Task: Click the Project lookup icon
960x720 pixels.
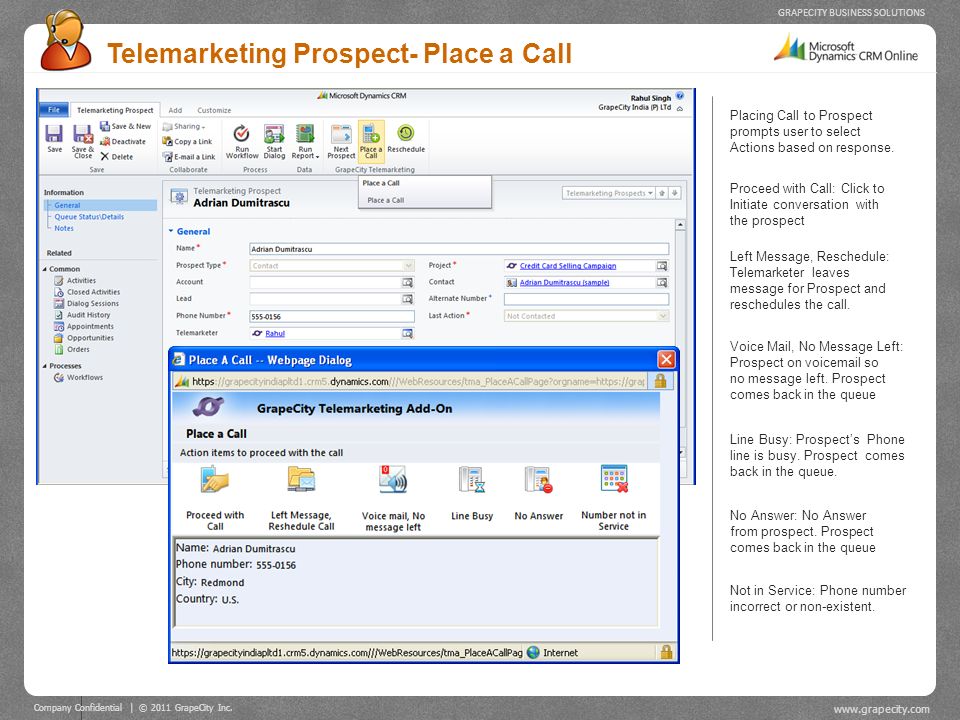Action: [662, 266]
